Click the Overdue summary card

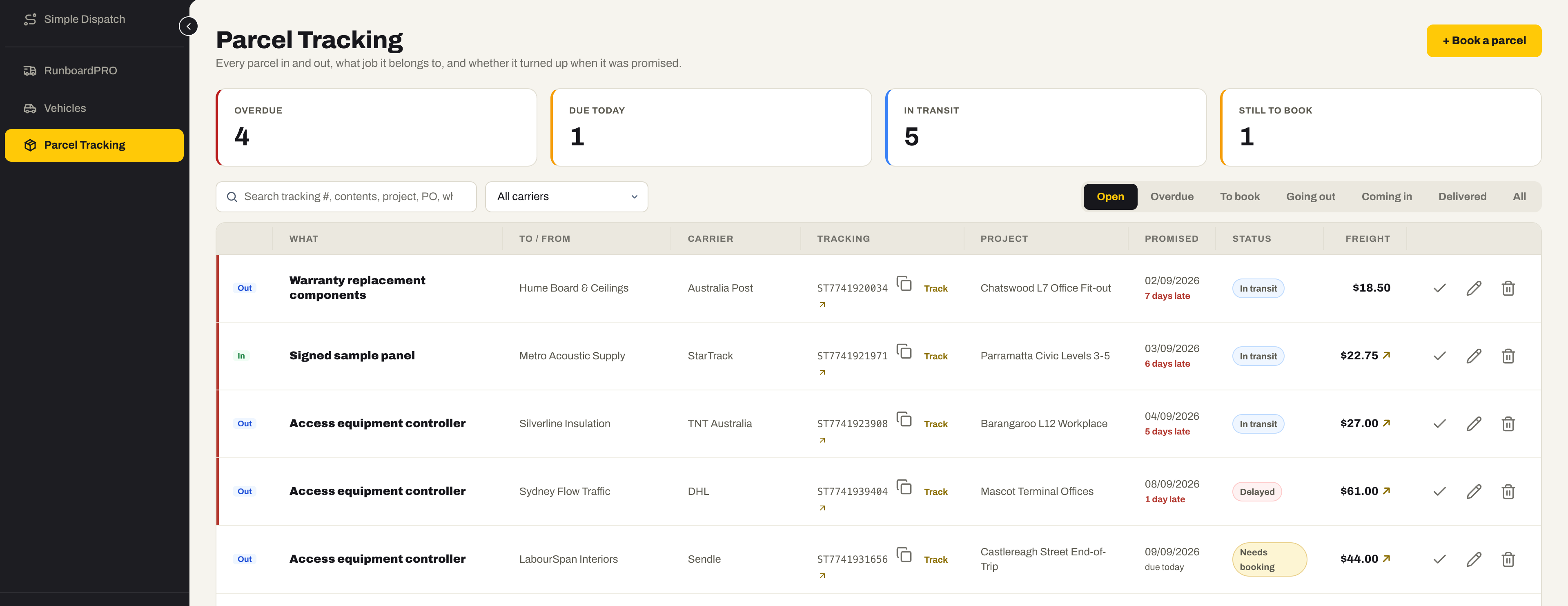pos(376,128)
